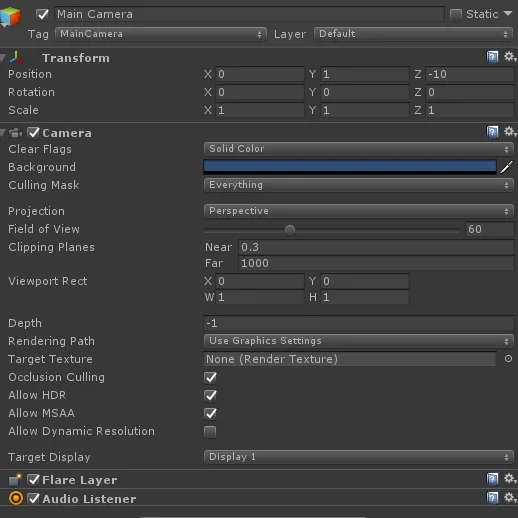Image resolution: width=518 pixels, height=518 pixels.
Task: Open the Rendering Path dropdown
Action: coord(359,341)
